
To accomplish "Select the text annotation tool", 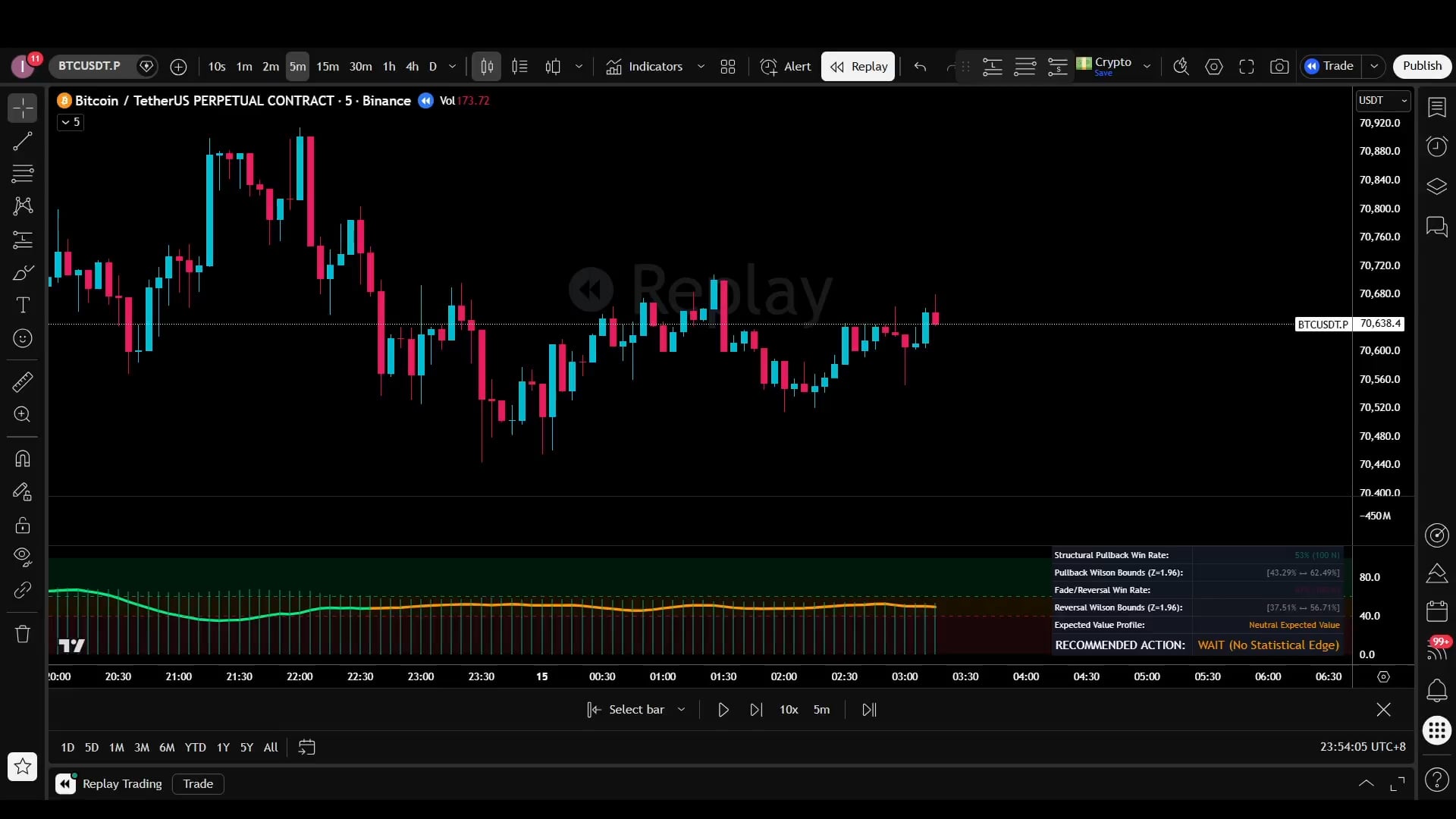I will [23, 305].
